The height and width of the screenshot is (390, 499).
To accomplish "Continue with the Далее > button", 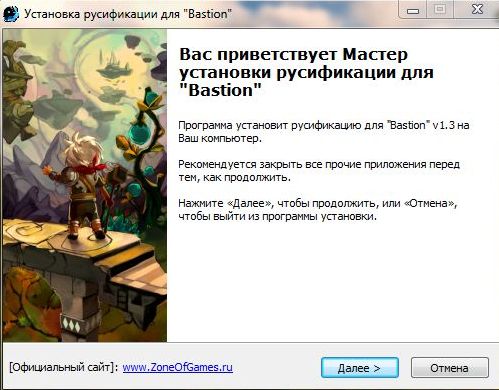I will (360, 368).
